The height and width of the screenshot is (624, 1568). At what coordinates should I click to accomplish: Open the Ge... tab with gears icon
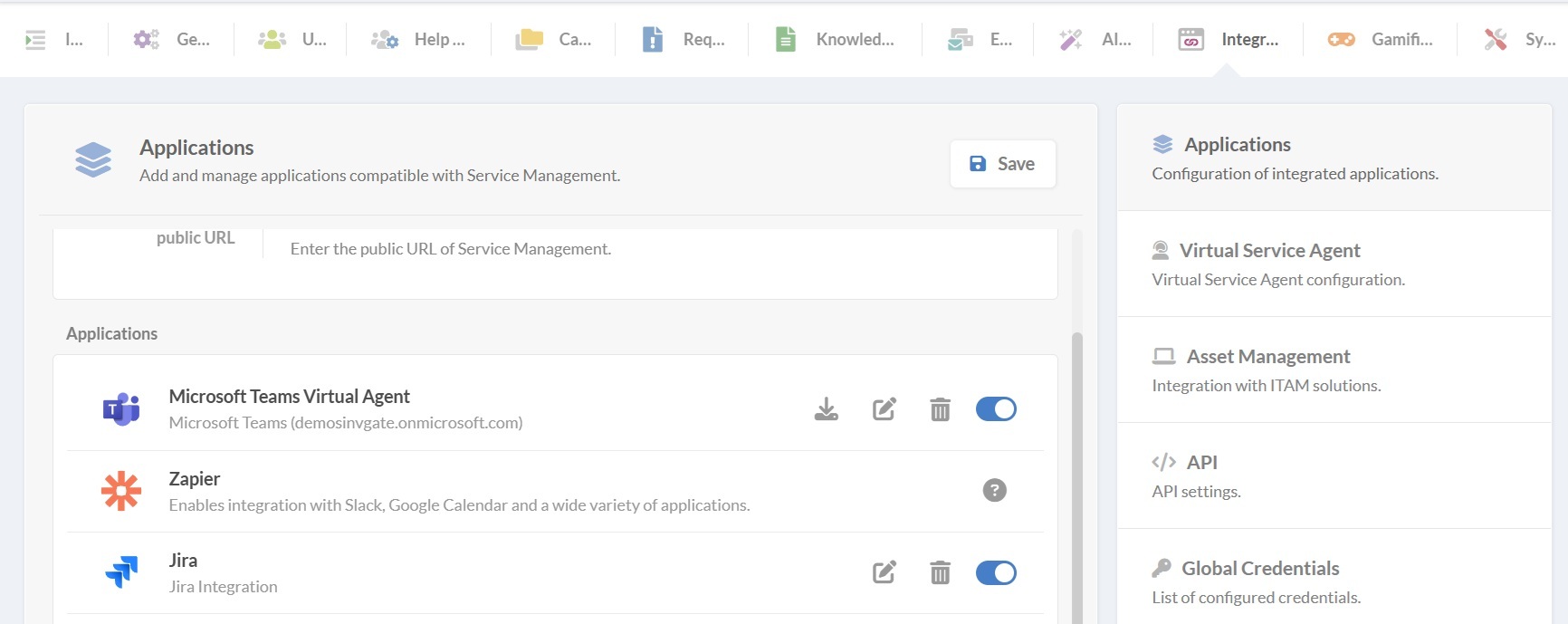171,40
